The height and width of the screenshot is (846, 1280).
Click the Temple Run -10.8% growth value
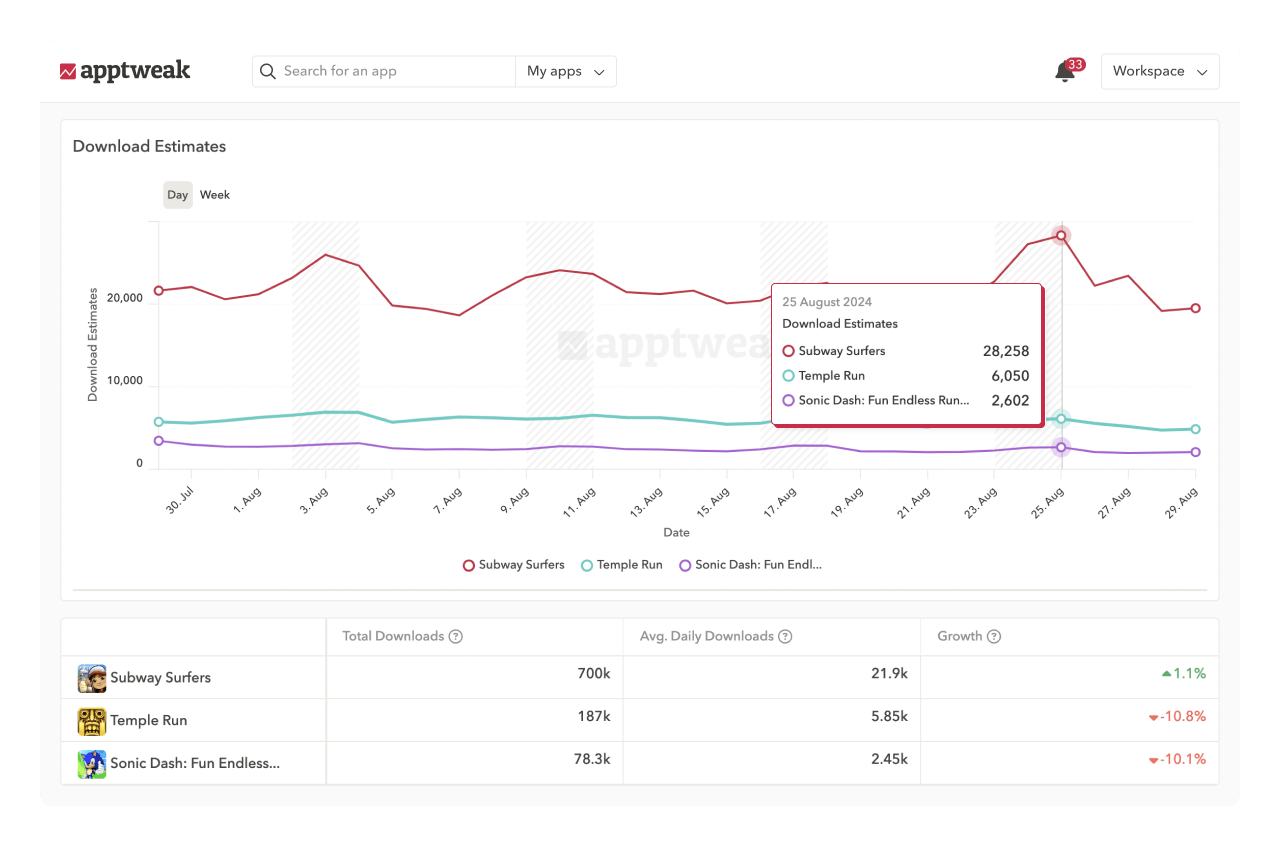tap(1178, 716)
